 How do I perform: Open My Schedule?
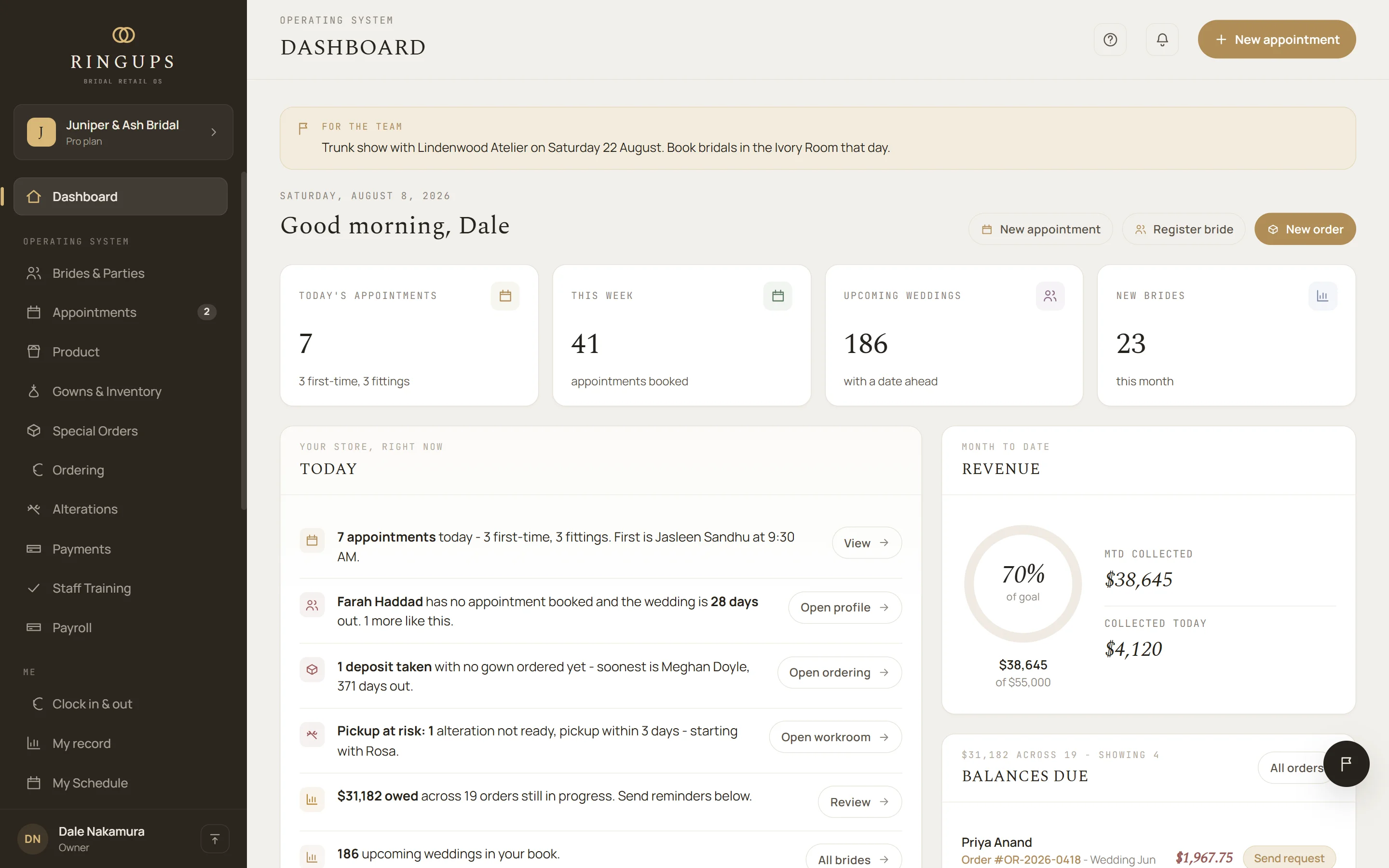(x=121, y=783)
